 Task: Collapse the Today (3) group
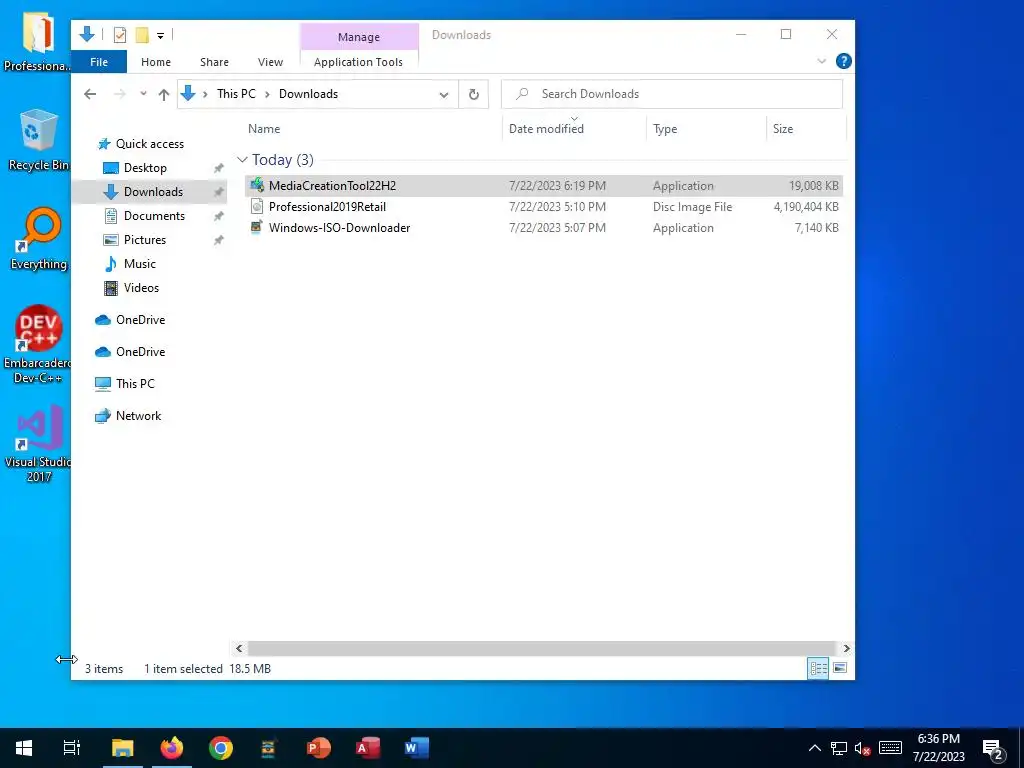(242, 160)
